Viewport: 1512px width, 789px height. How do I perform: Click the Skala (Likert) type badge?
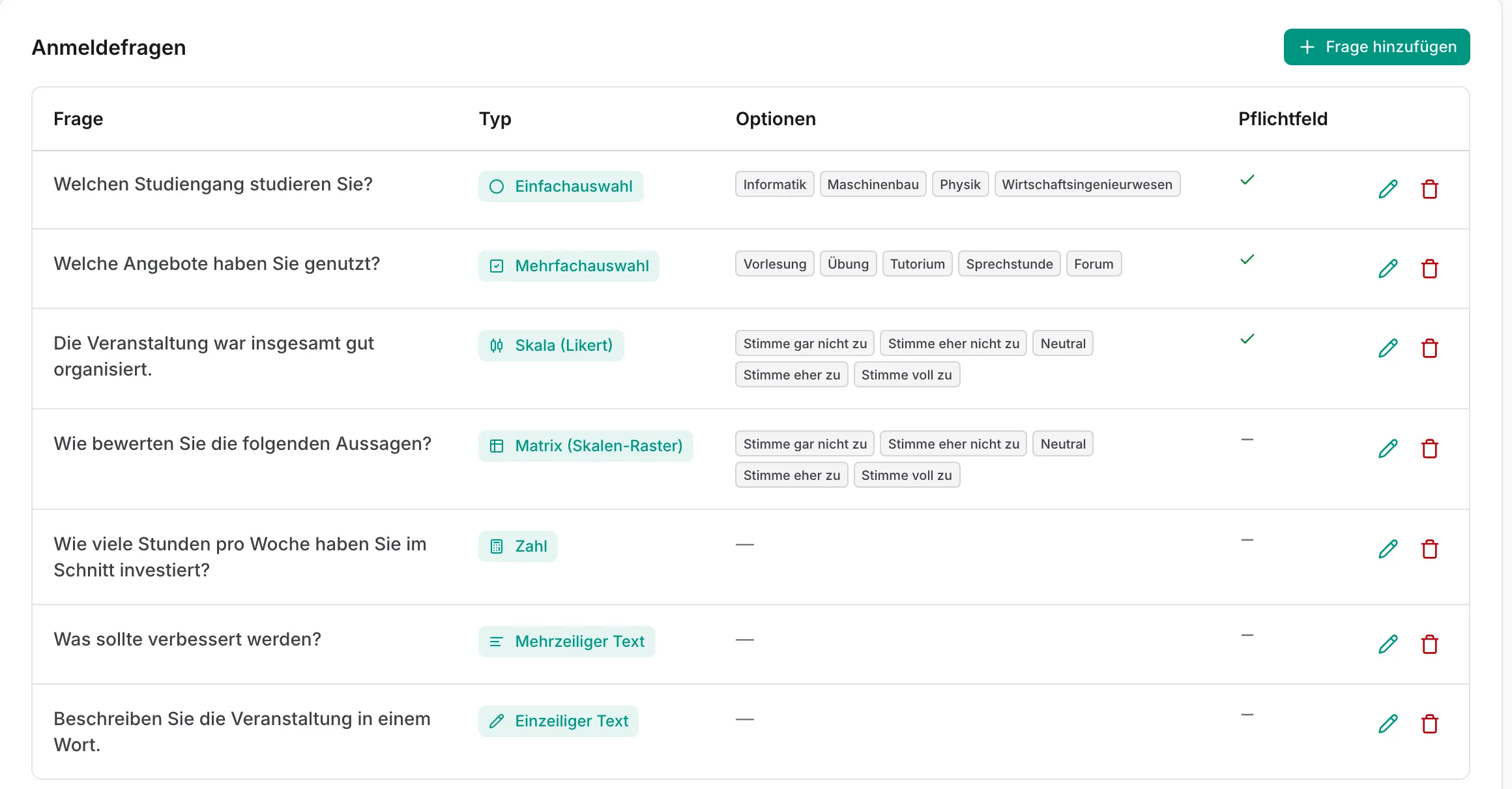click(551, 346)
